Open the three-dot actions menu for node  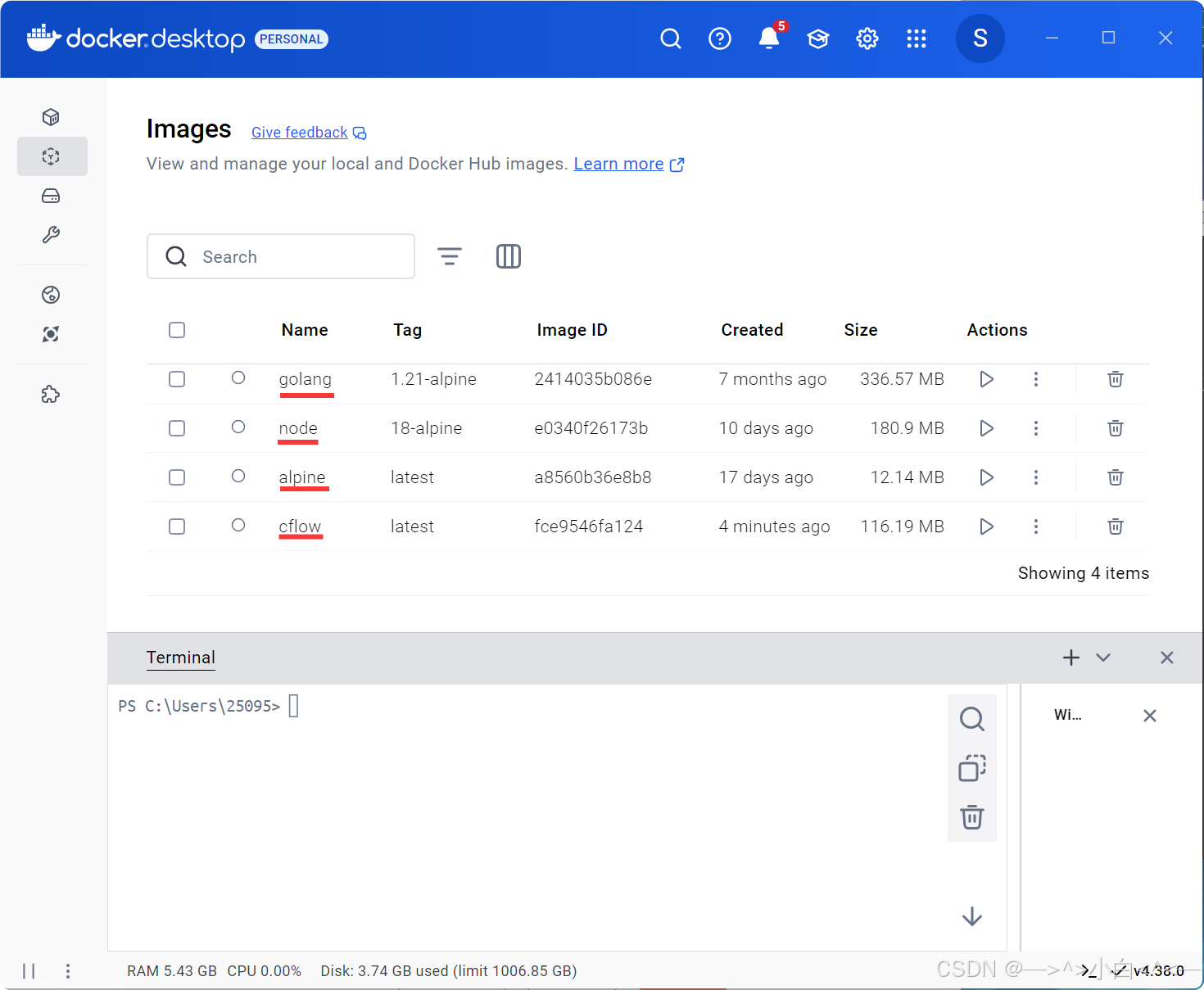click(x=1036, y=428)
